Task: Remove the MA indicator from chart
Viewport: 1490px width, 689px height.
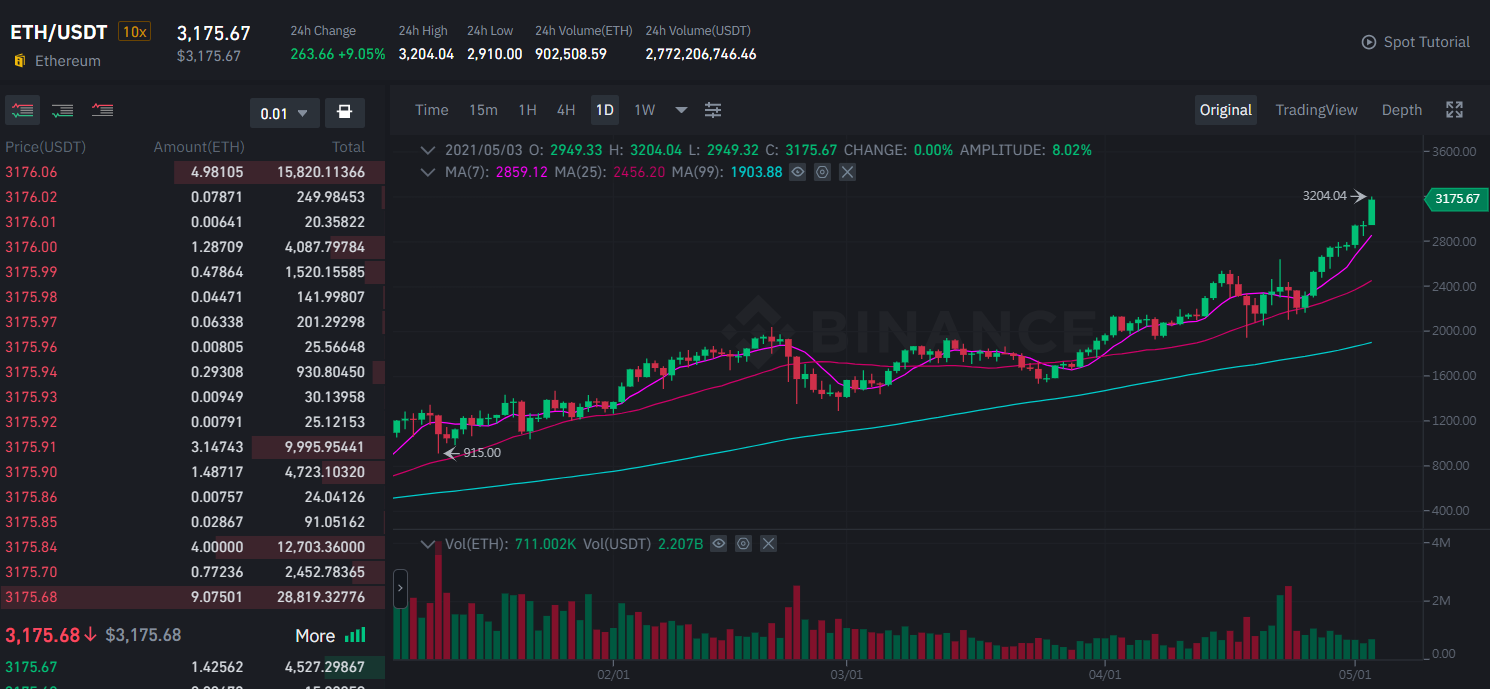Action: (847, 172)
